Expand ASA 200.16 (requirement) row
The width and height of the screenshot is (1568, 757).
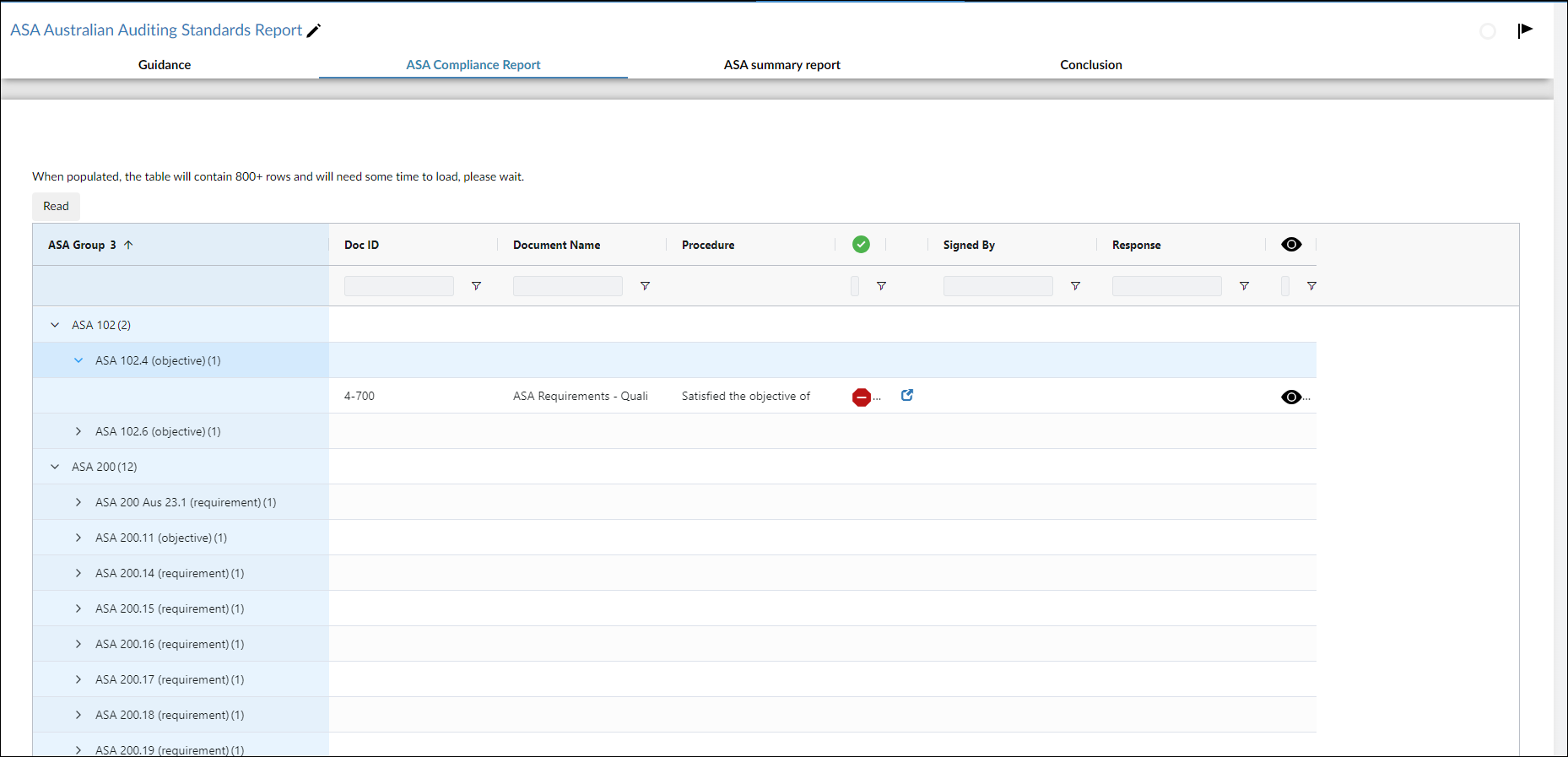pyautogui.click(x=78, y=644)
